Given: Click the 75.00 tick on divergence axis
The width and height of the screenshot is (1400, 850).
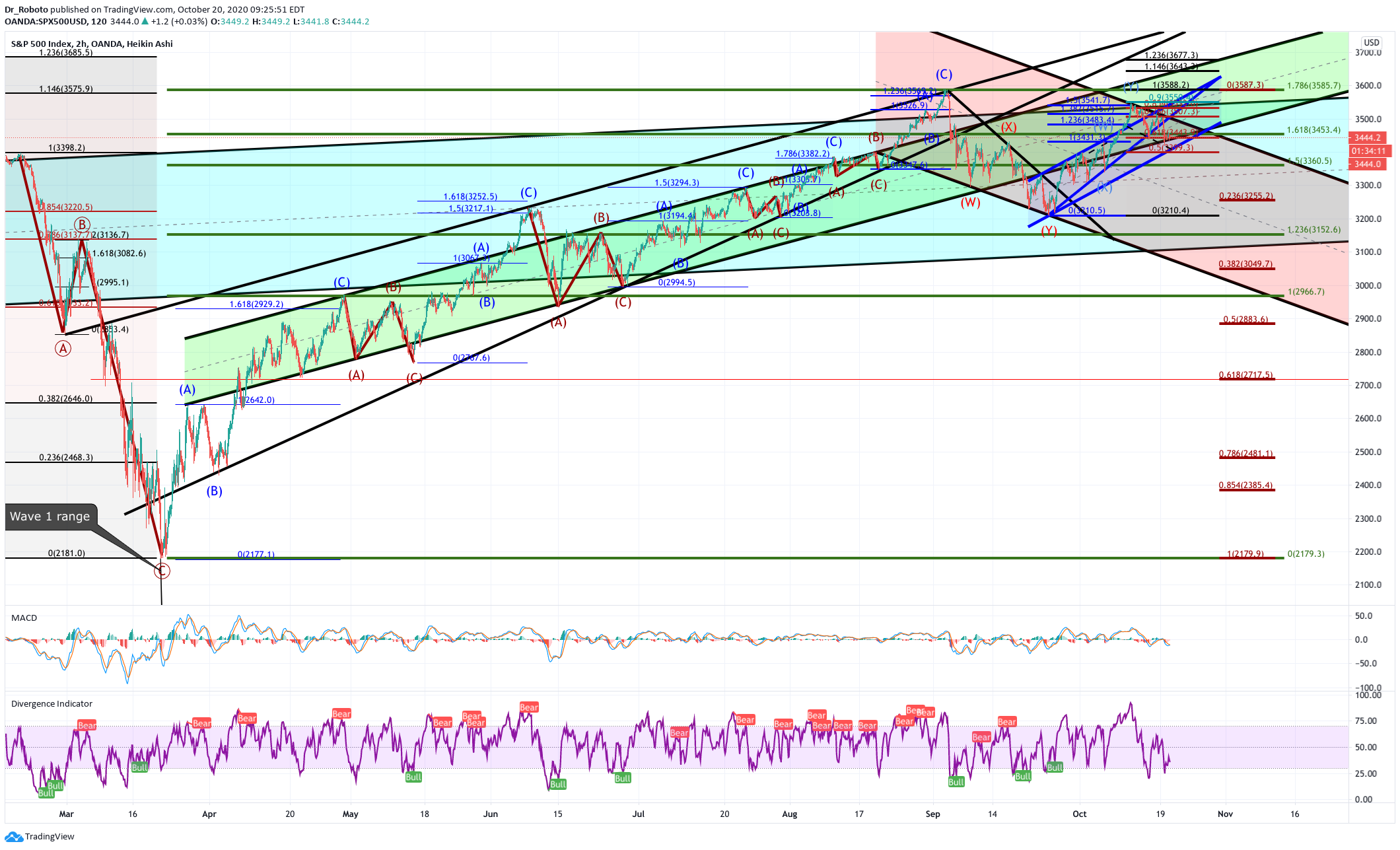Looking at the screenshot, I should 1366,721.
